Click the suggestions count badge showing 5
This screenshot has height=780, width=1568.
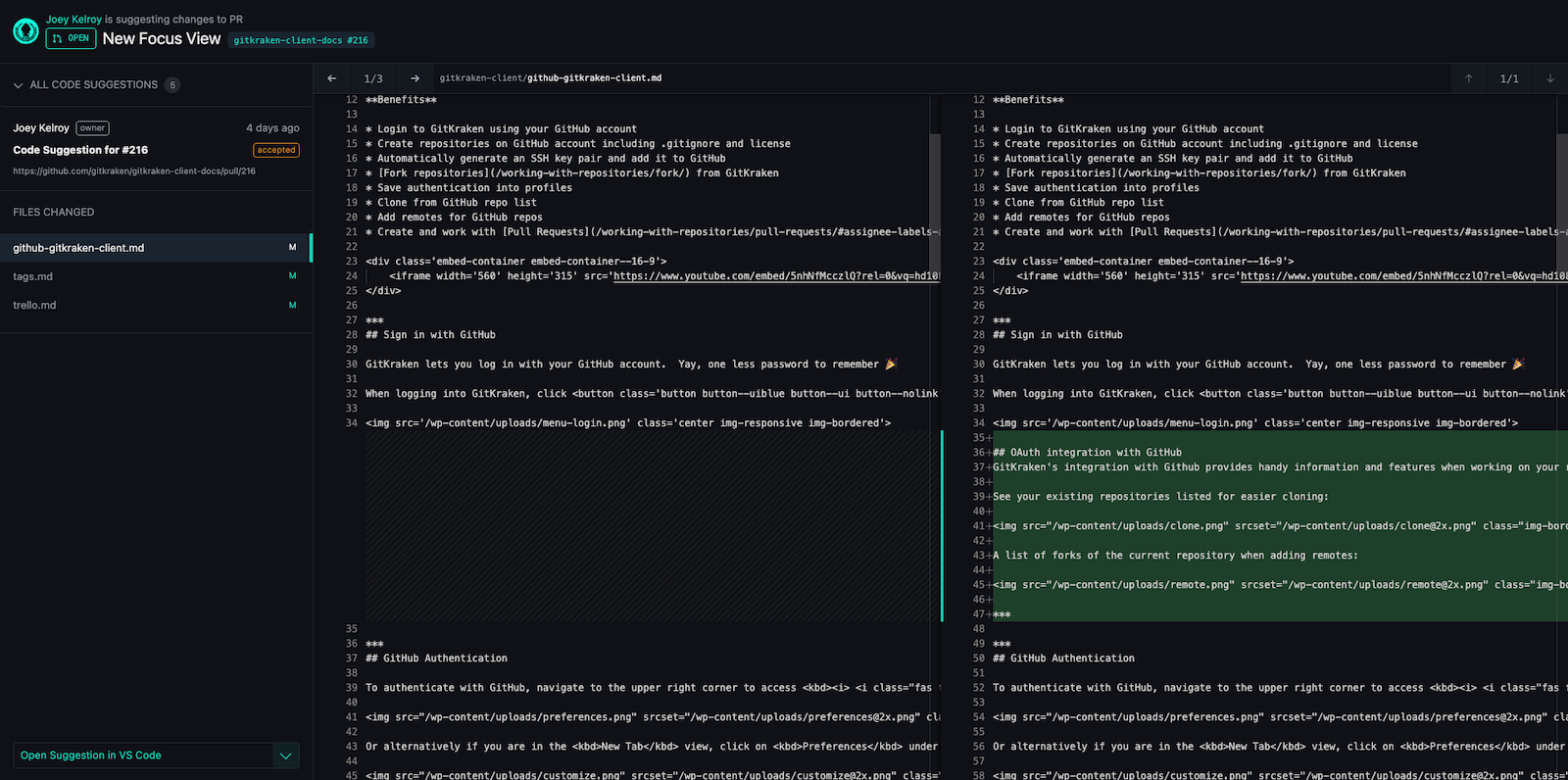click(172, 85)
